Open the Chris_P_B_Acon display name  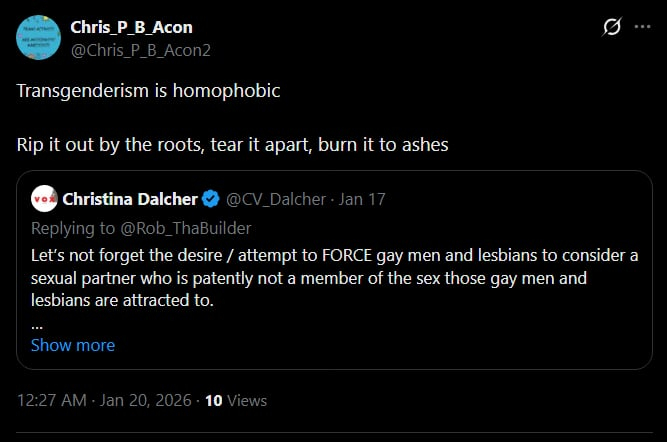tap(131, 27)
